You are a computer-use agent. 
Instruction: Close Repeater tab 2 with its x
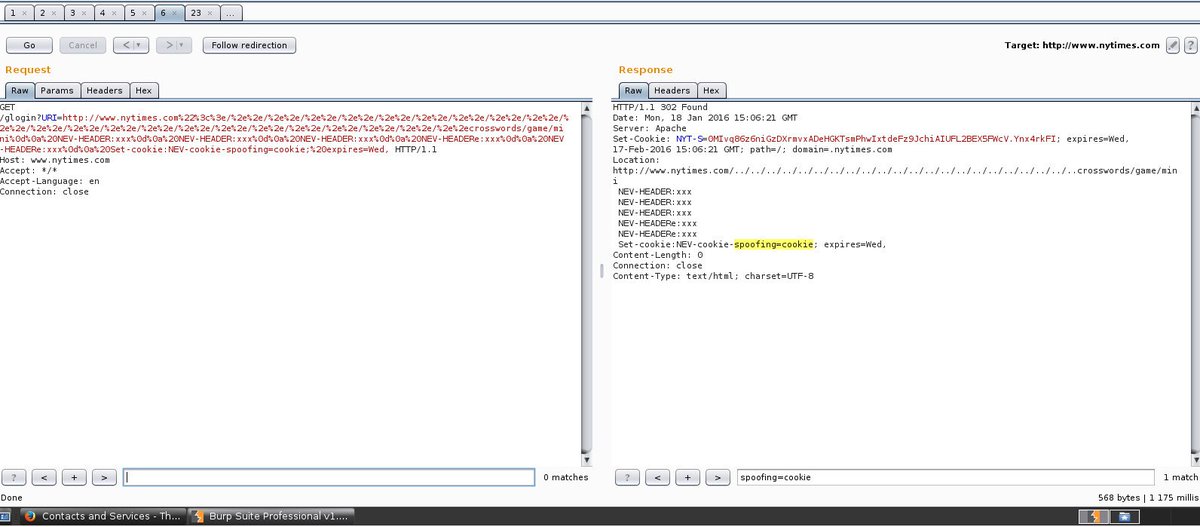[52, 14]
